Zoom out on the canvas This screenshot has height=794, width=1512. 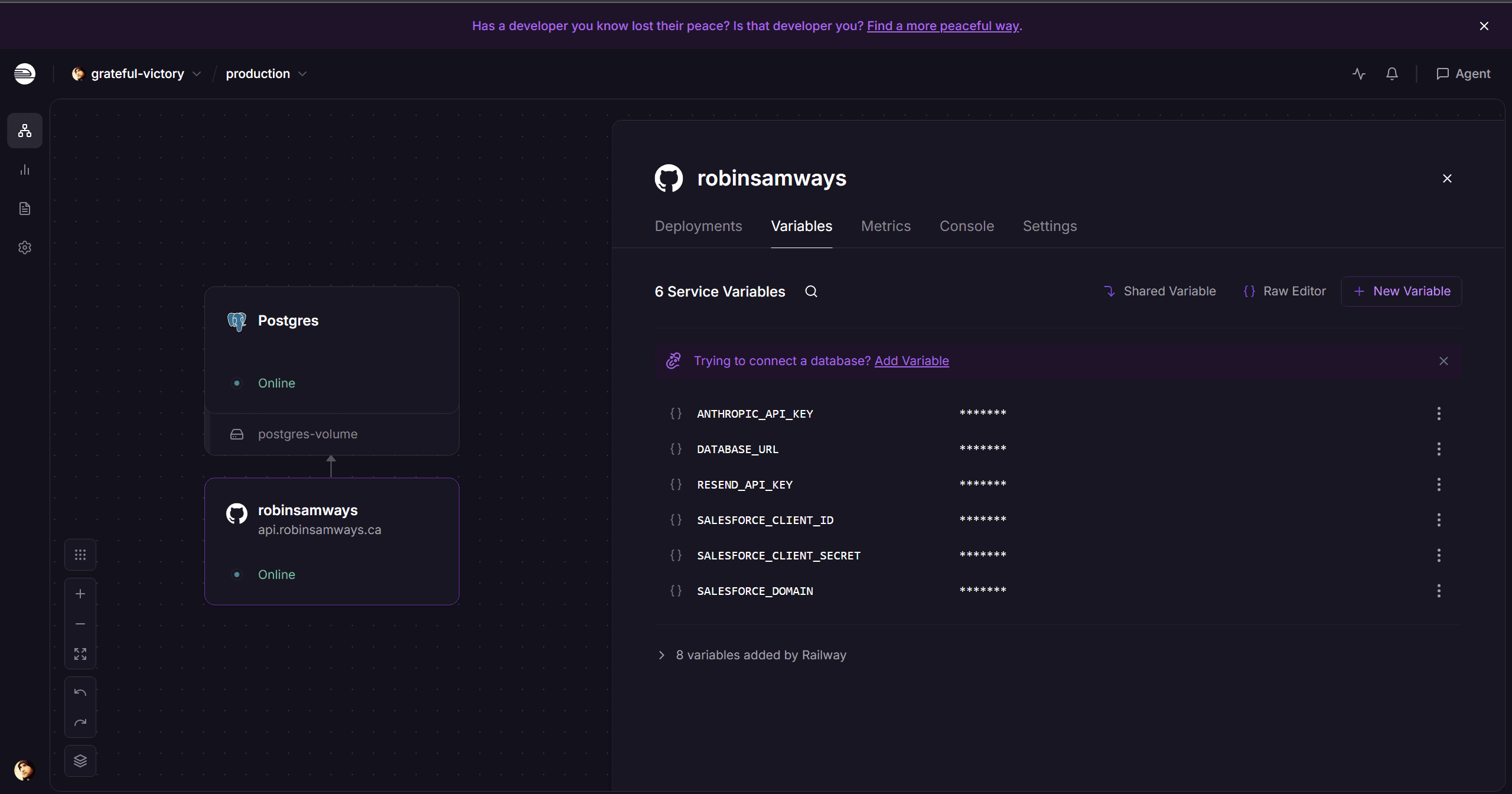(x=80, y=624)
